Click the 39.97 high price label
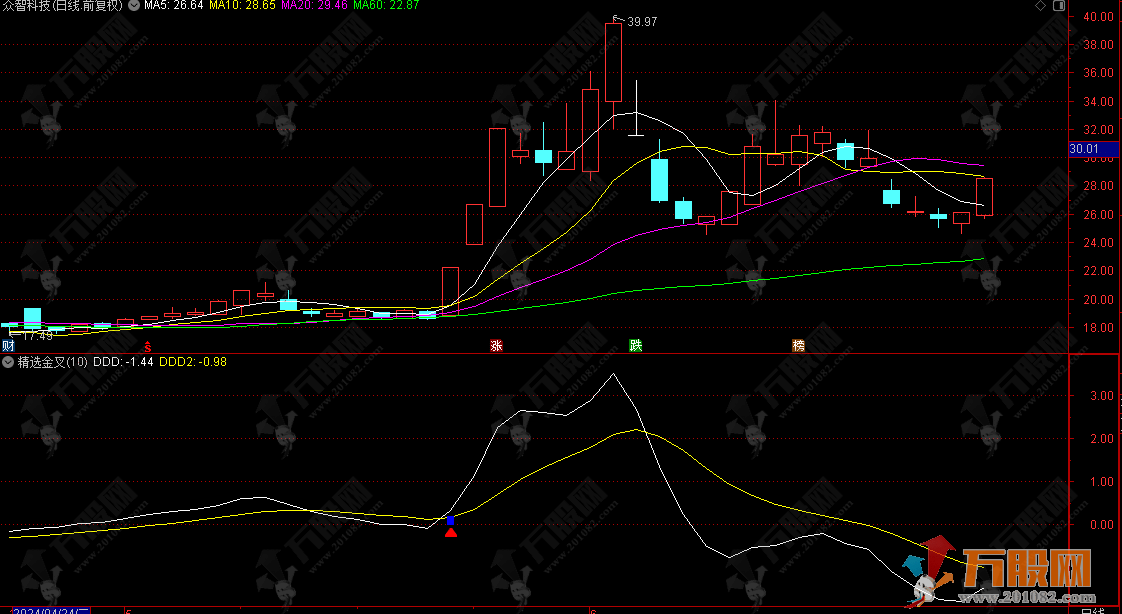Image resolution: width=1122 pixels, height=614 pixels. pyautogui.click(x=642, y=21)
